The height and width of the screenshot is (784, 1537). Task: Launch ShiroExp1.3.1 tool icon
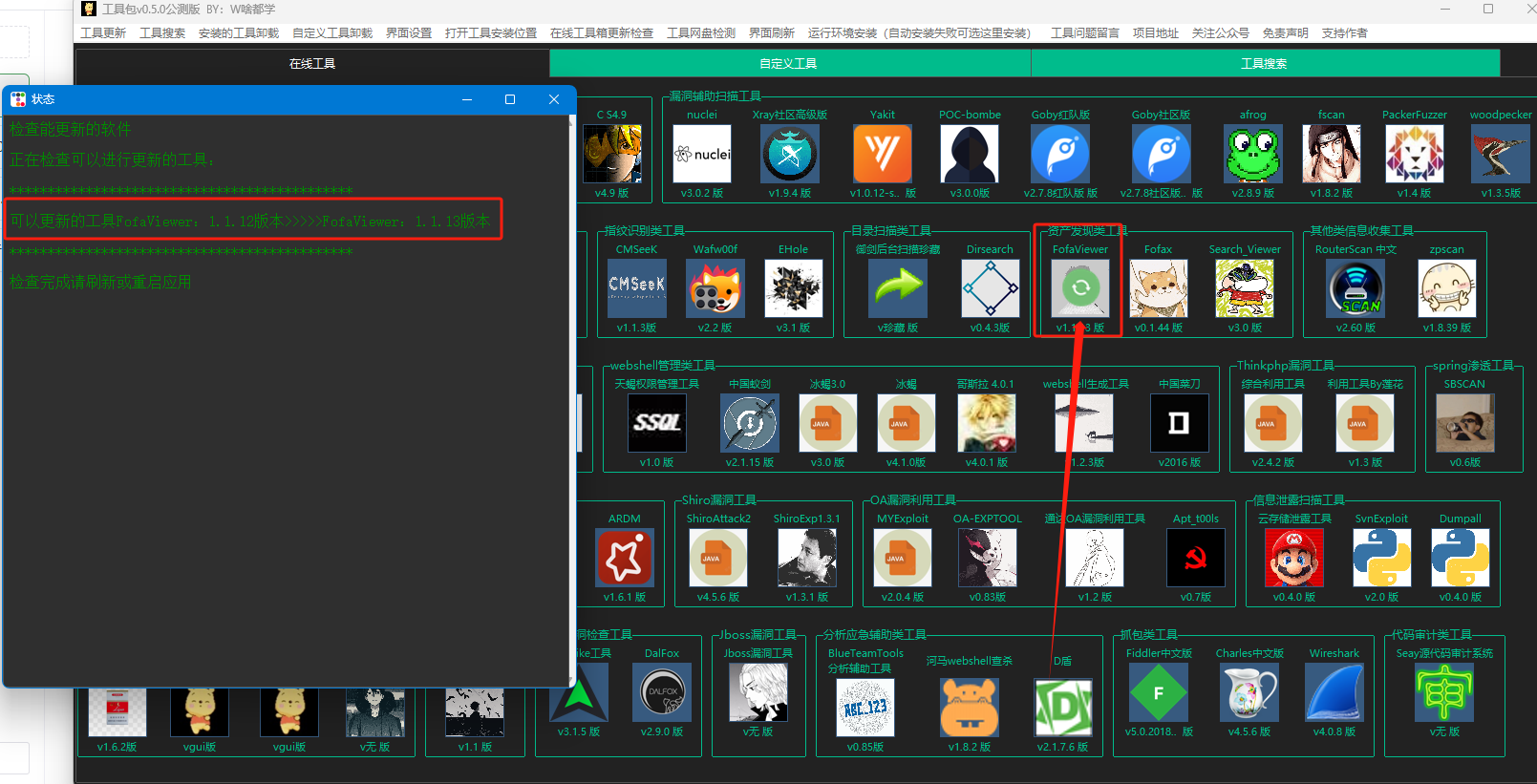coord(807,558)
